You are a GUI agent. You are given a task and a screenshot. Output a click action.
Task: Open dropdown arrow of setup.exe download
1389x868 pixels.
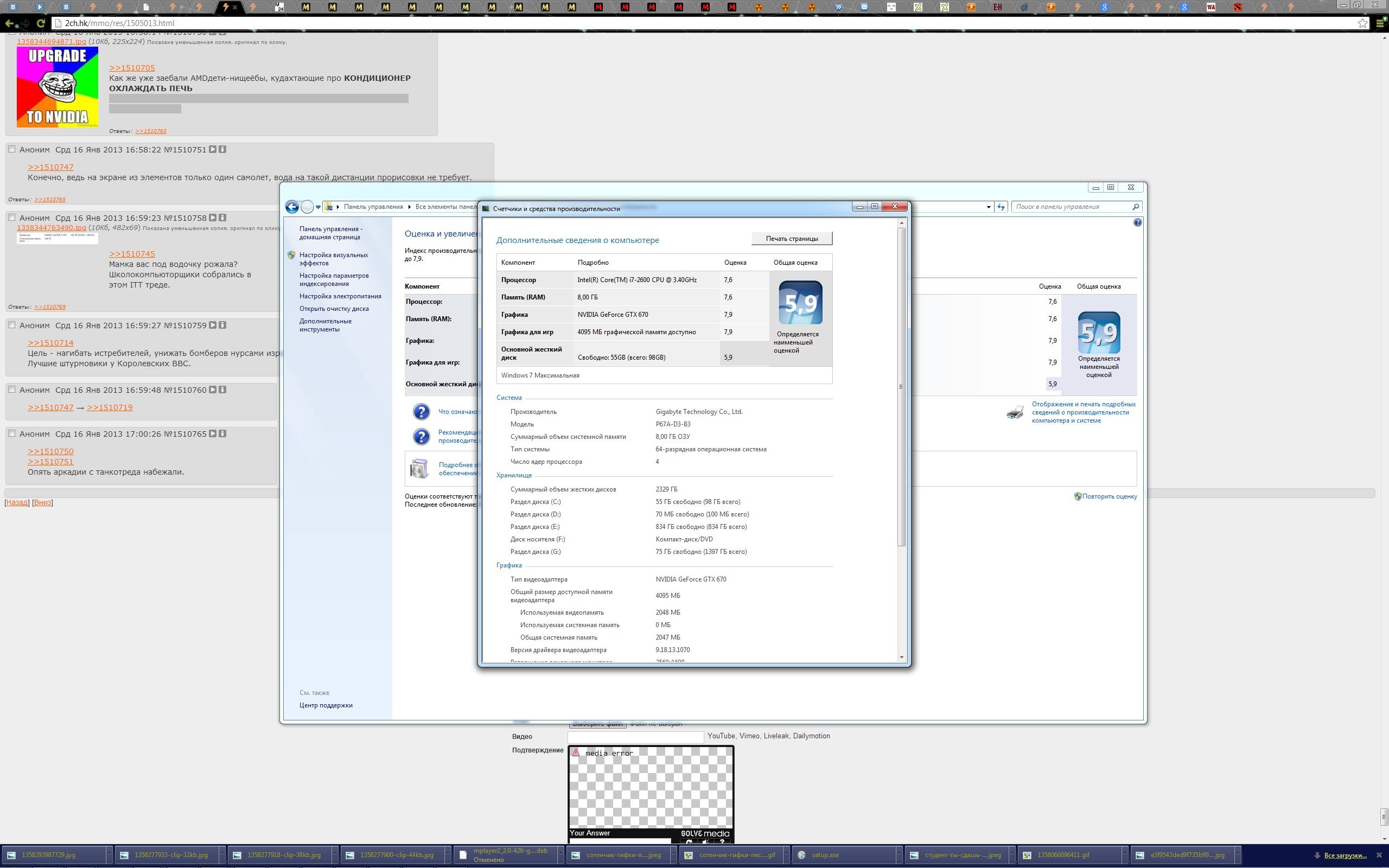(x=900, y=855)
